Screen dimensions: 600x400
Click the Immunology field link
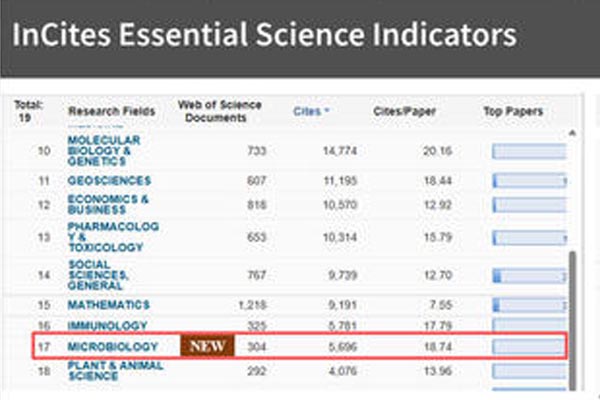107,326
